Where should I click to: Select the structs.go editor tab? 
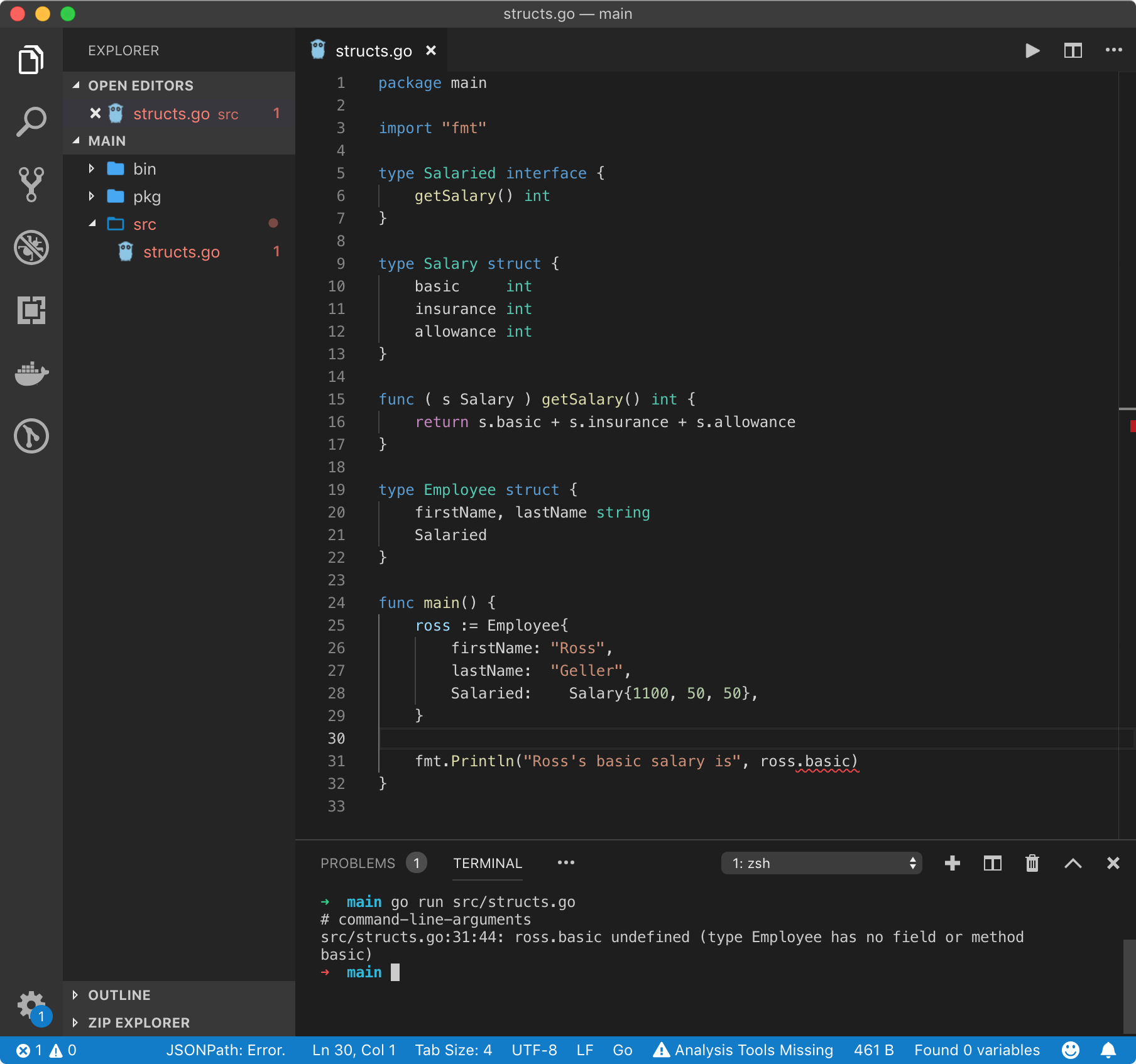373,50
